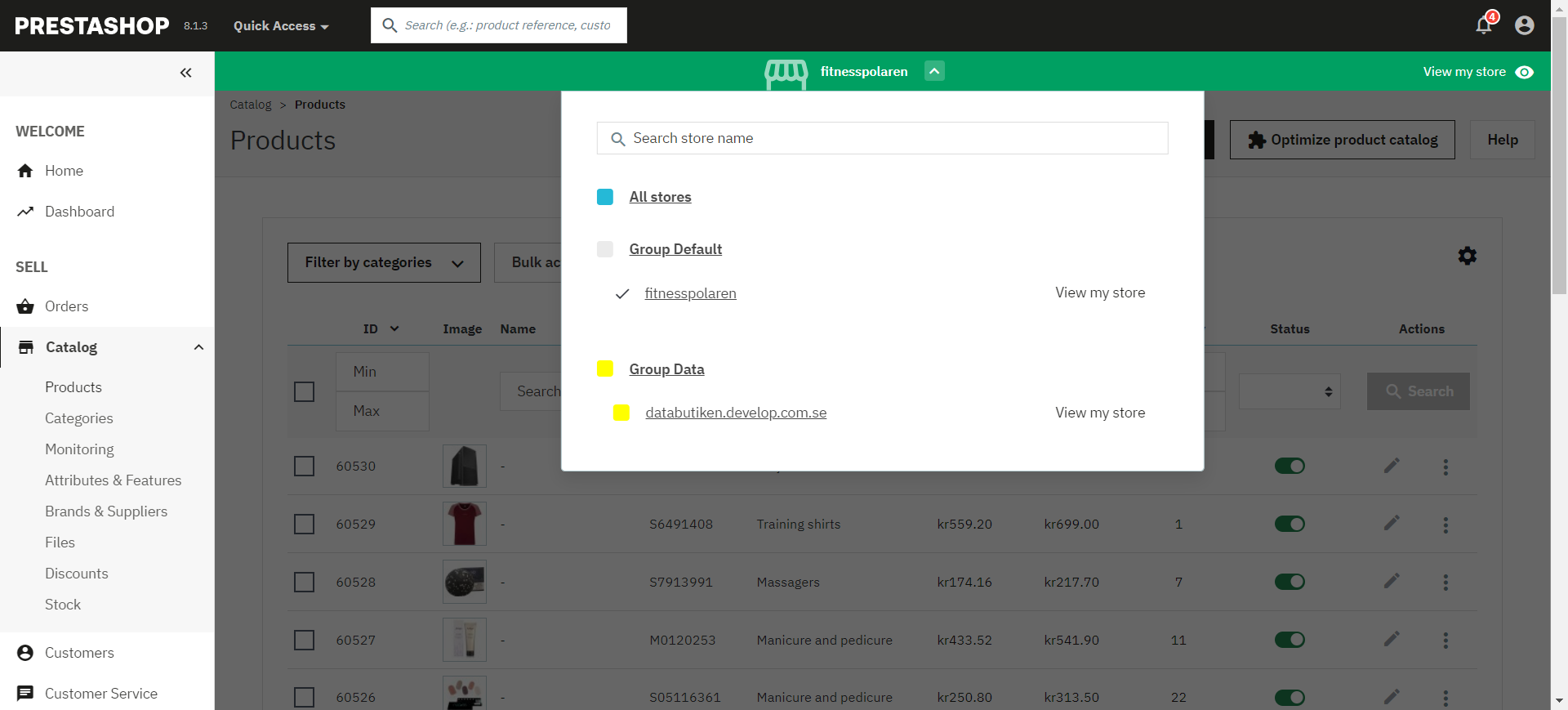The width and height of the screenshot is (1568, 710).
Task: Click yellow color swatch beside Group Data
Action: tap(605, 368)
